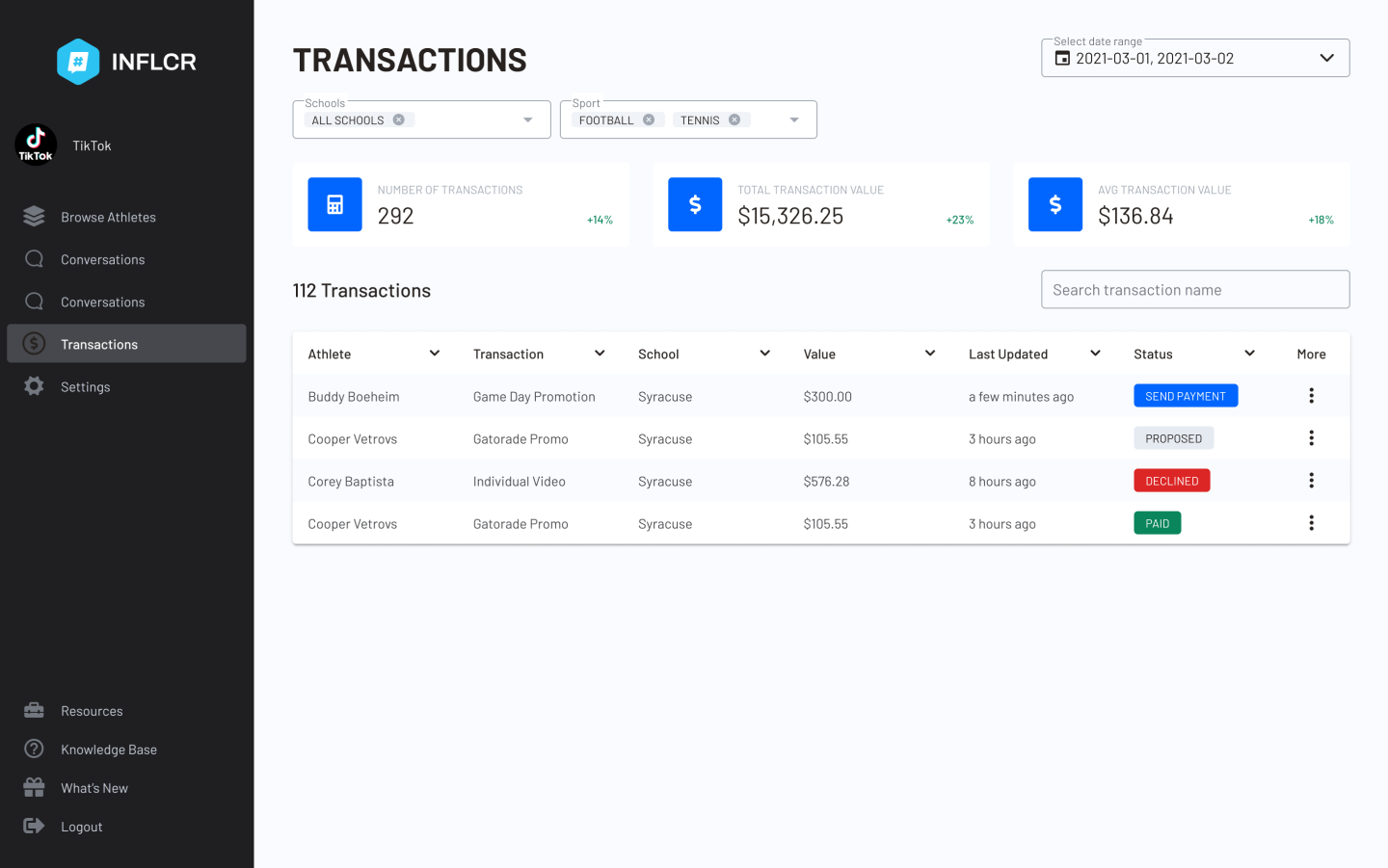Open the School column chevron
The image size is (1388, 868).
764,354
